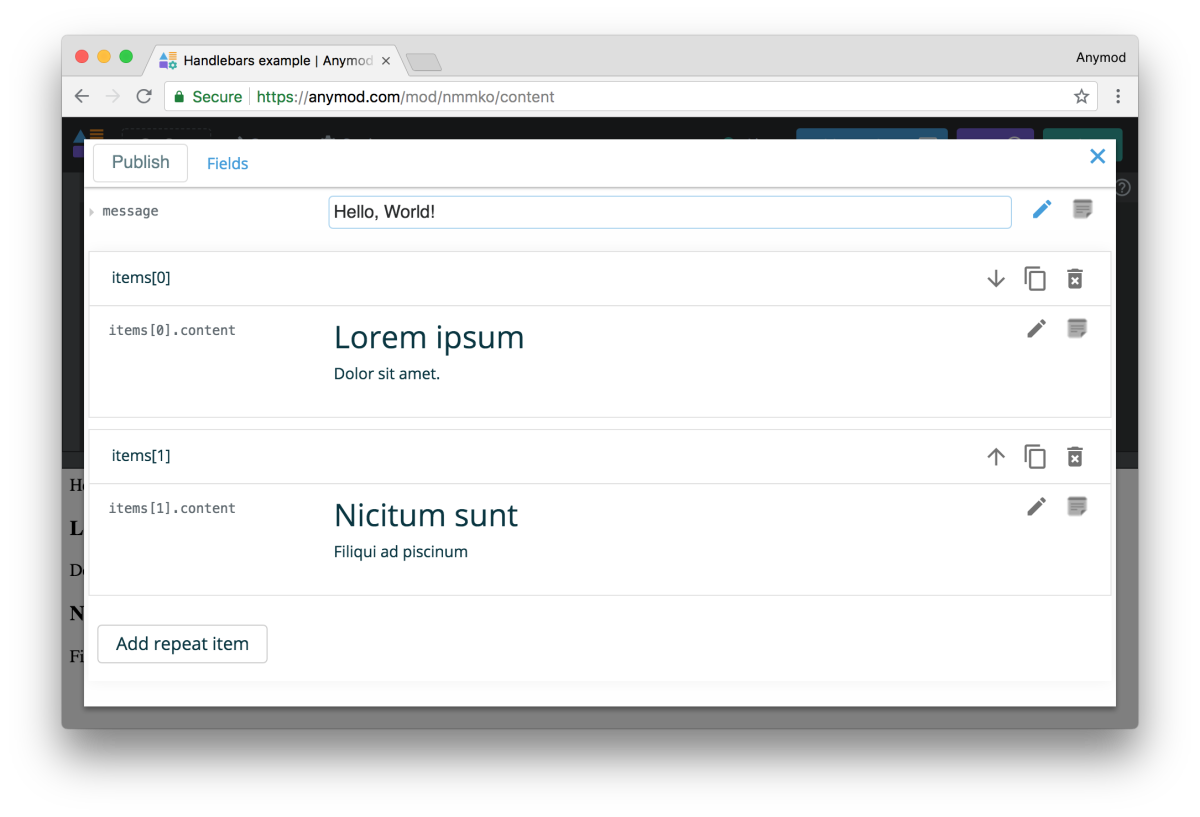Click the browser forward arrow
The image size is (1200, 817).
point(113,97)
